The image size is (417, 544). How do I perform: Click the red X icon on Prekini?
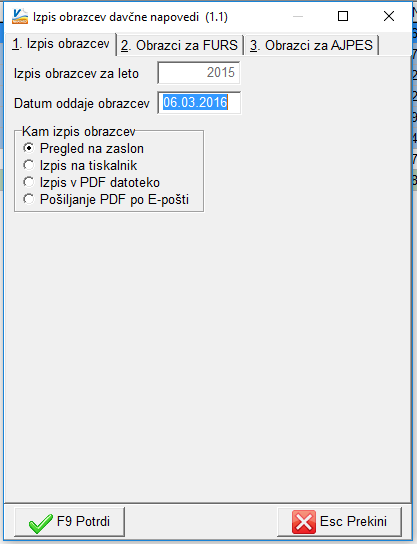click(304, 522)
